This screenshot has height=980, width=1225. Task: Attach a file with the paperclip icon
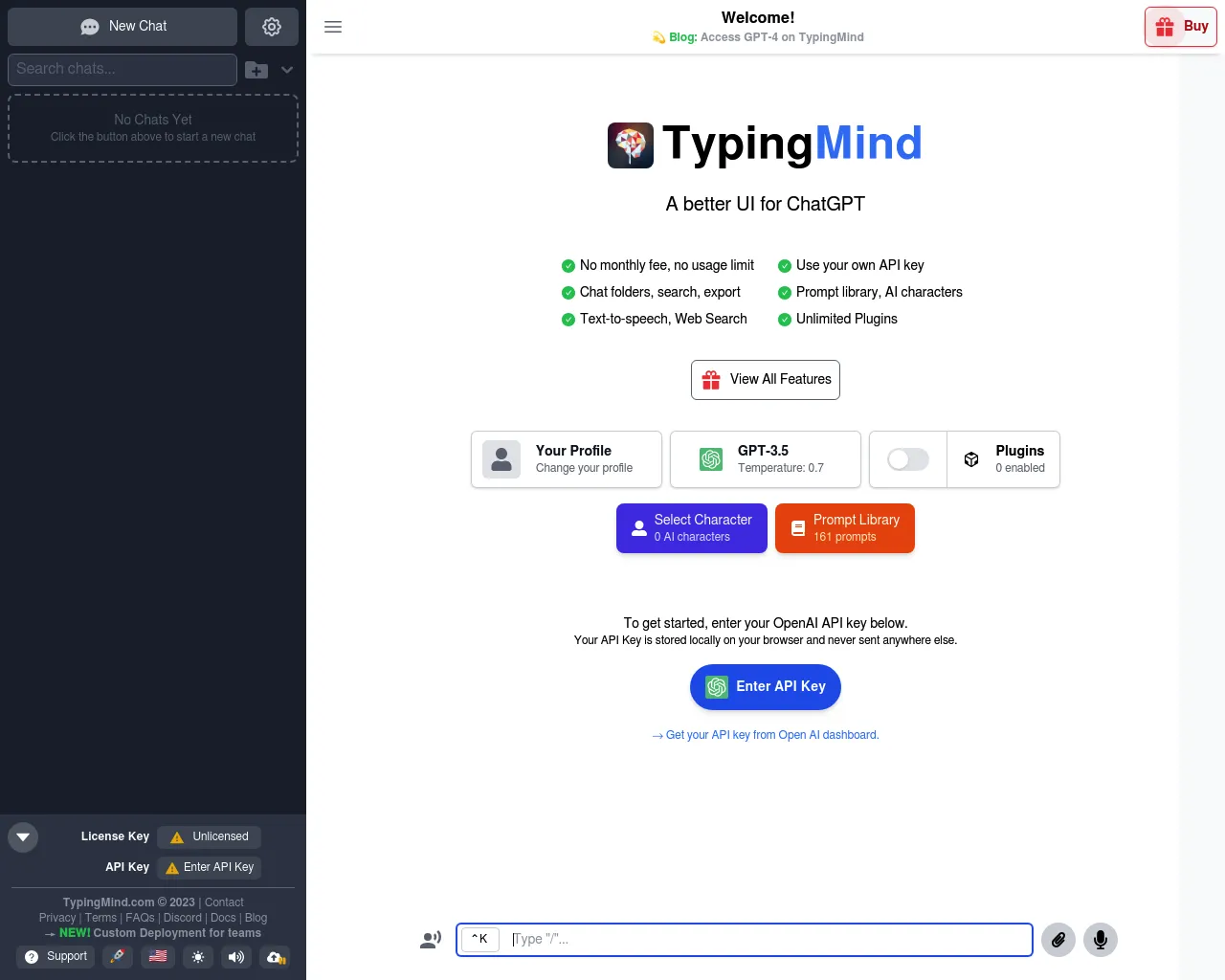click(x=1058, y=940)
